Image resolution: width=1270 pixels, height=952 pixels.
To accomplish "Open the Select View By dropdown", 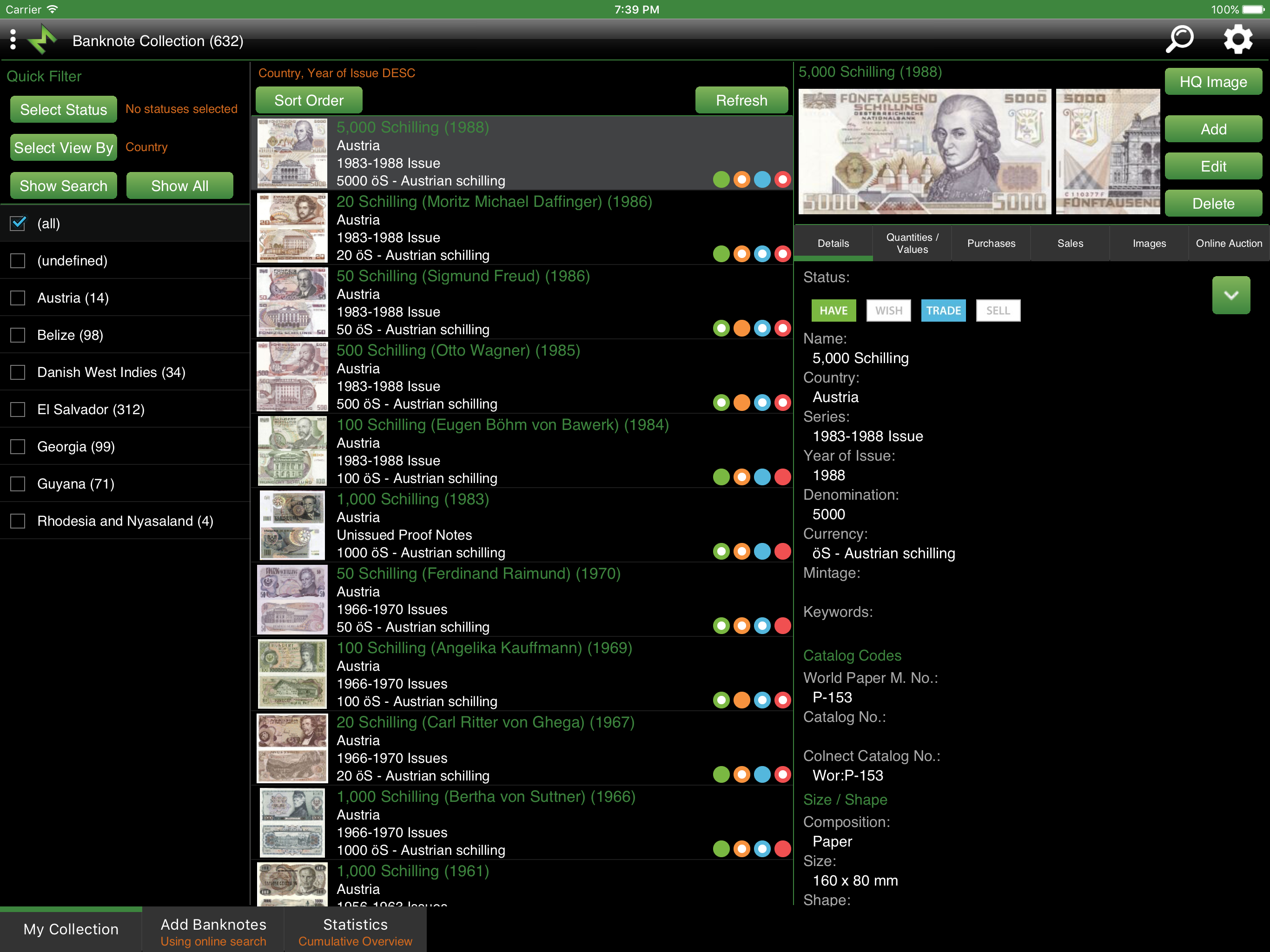I will click(64, 147).
